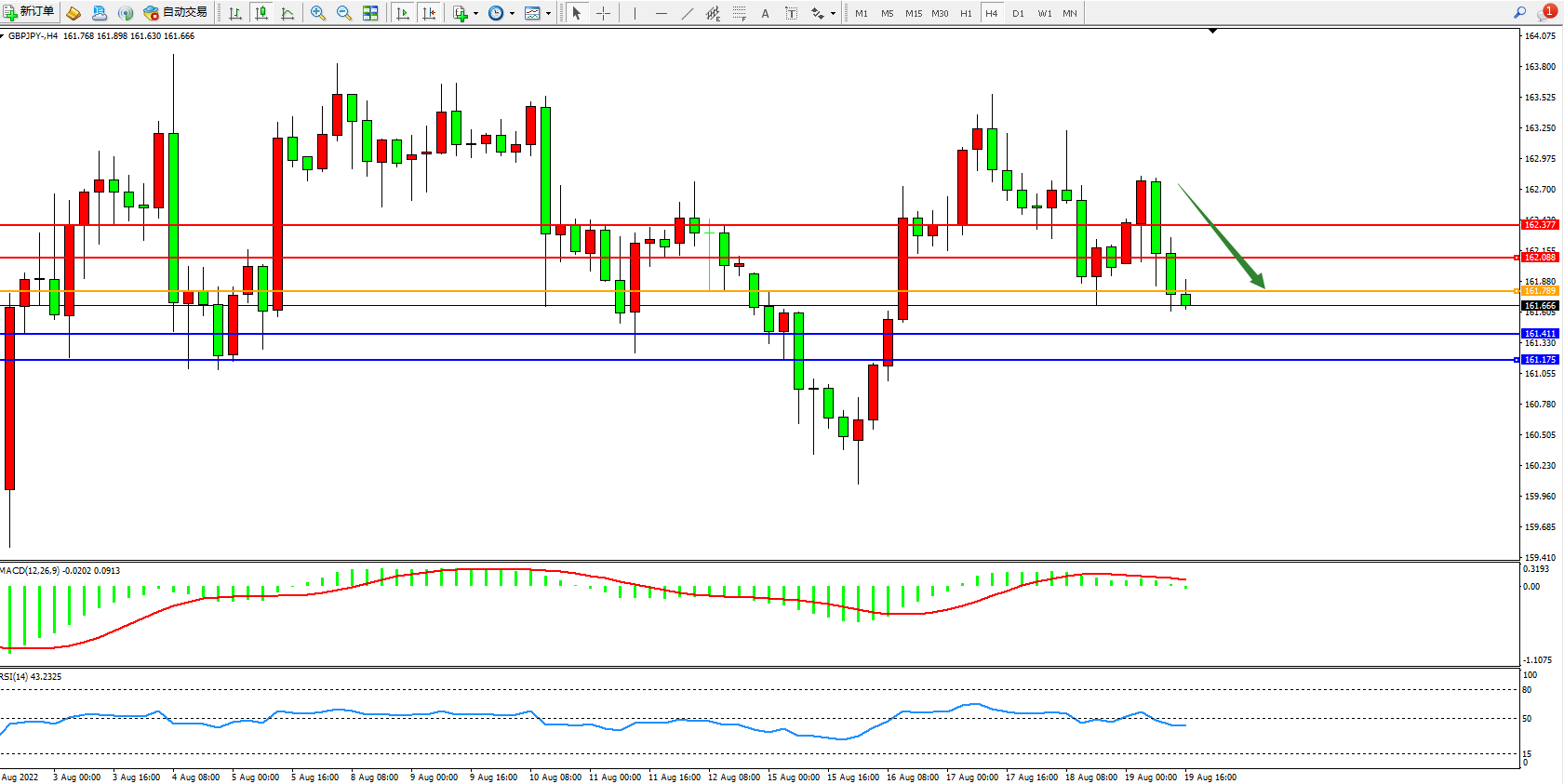Toggle chart auto scroll
This screenshot has height=784, width=1564.
(402, 13)
